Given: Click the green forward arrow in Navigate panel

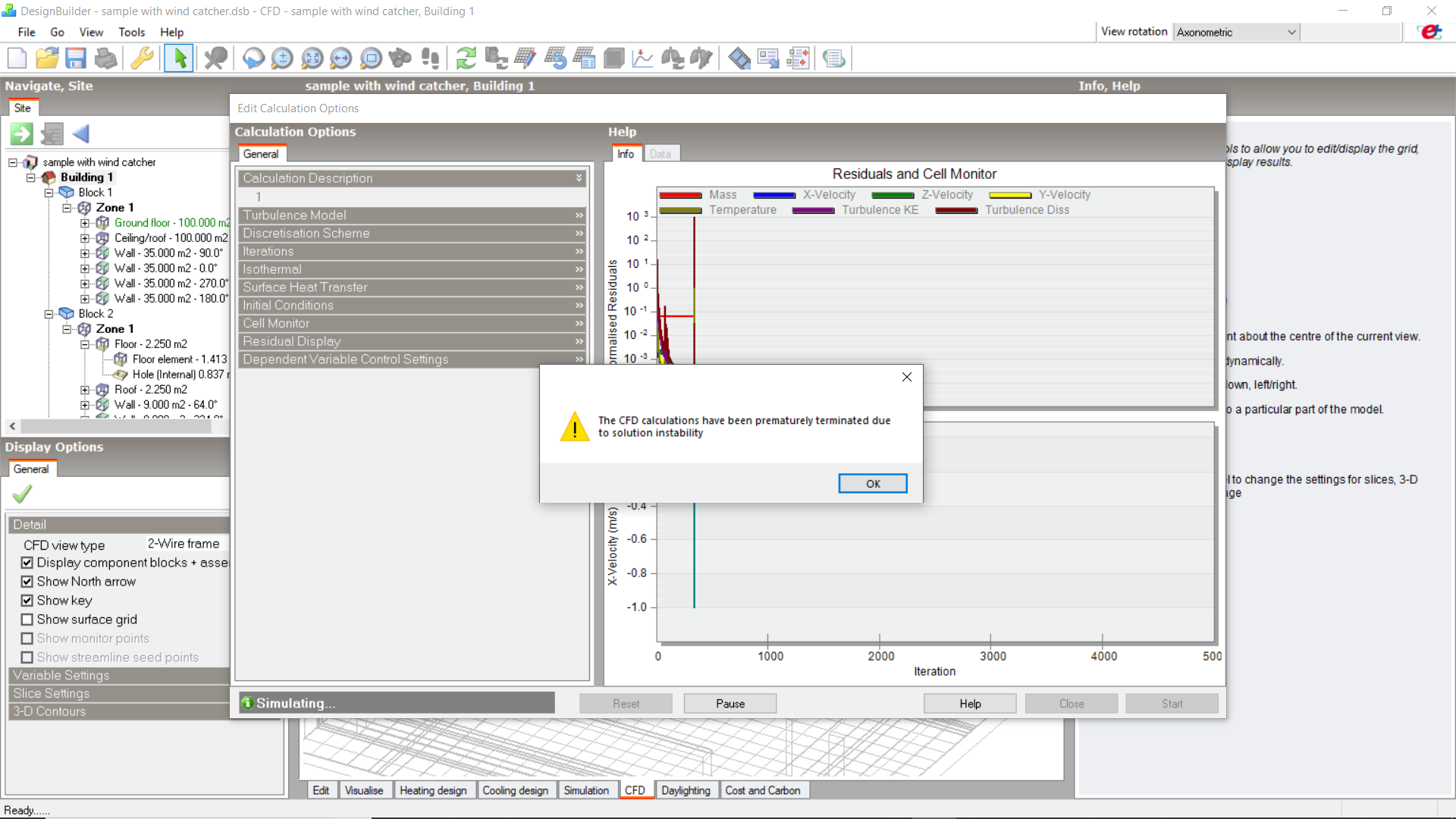Looking at the screenshot, I should coord(22,134).
